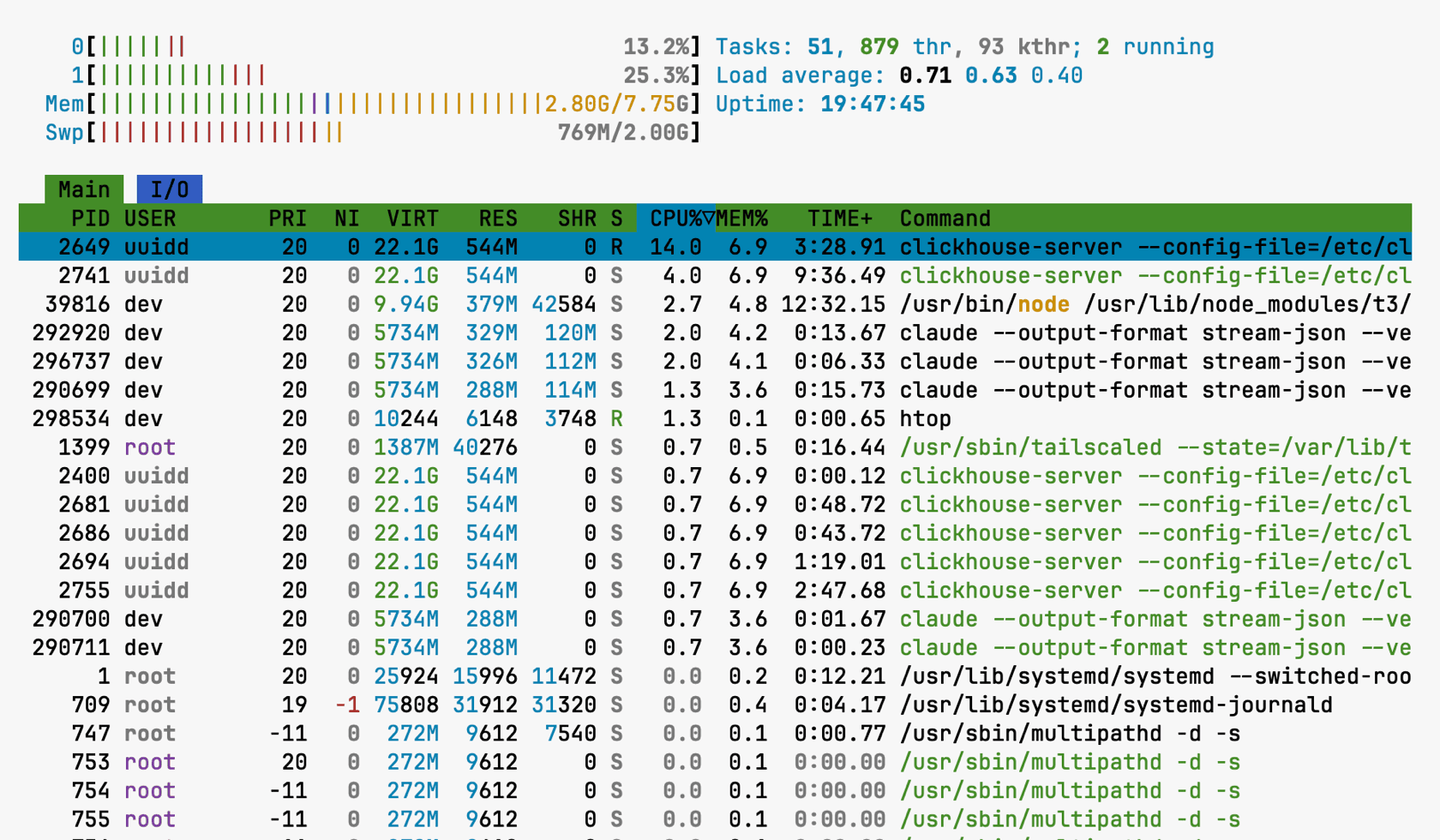Click the 769M/2.00G swap value

point(623,133)
